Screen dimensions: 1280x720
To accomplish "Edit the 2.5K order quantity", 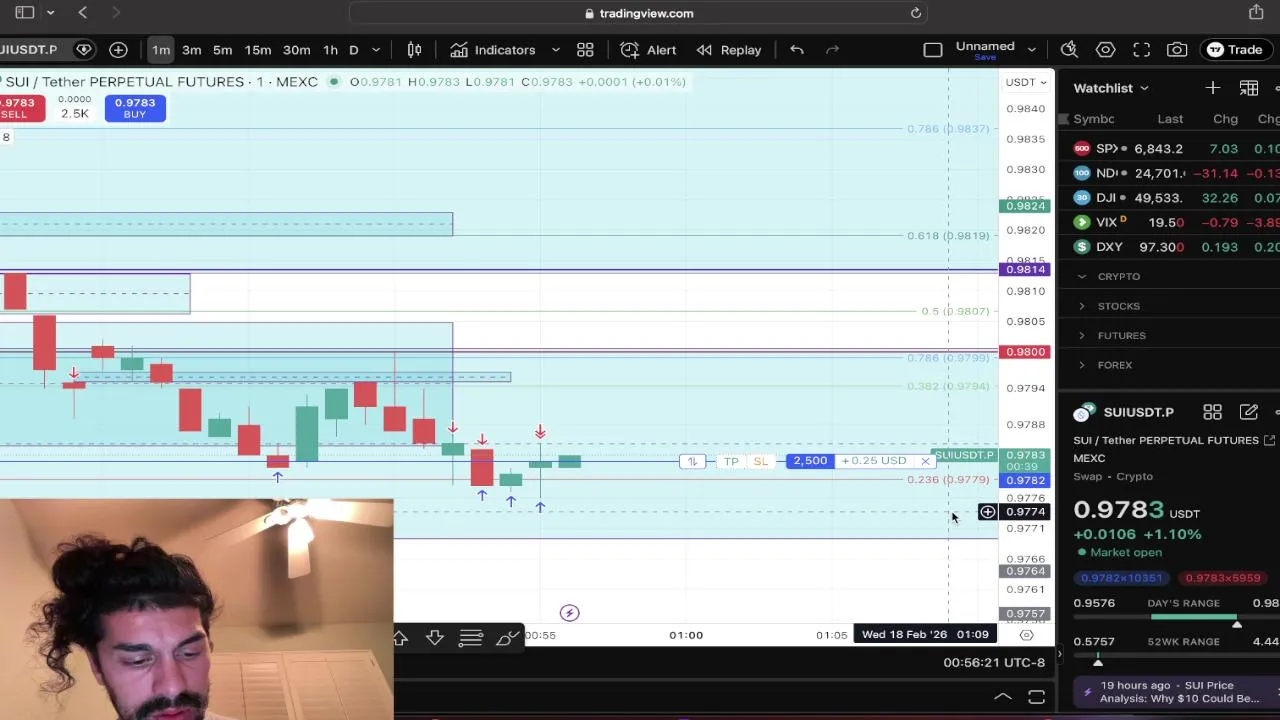I will point(74,113).
